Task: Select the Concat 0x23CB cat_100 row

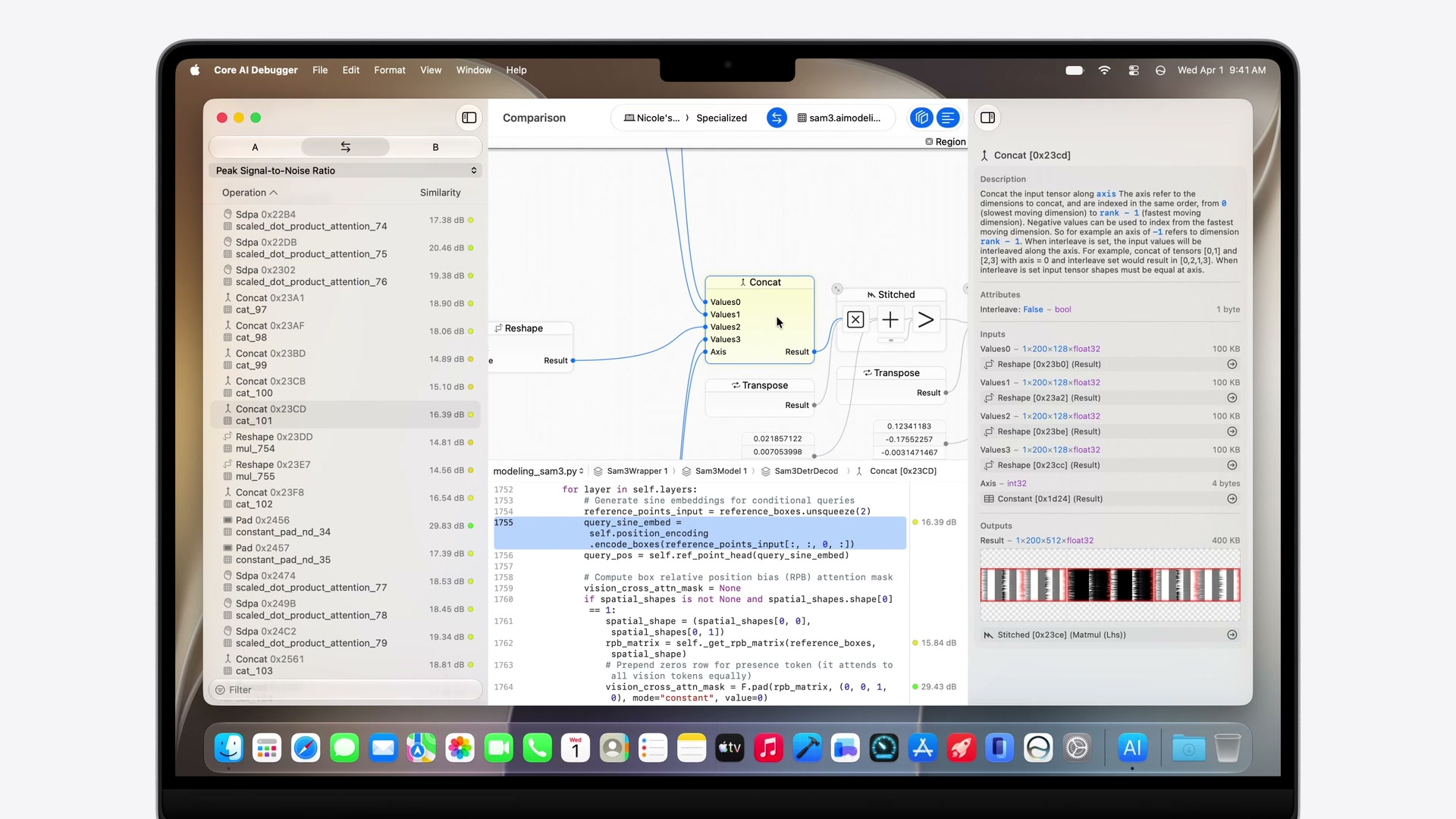Action: pos(345,388)
